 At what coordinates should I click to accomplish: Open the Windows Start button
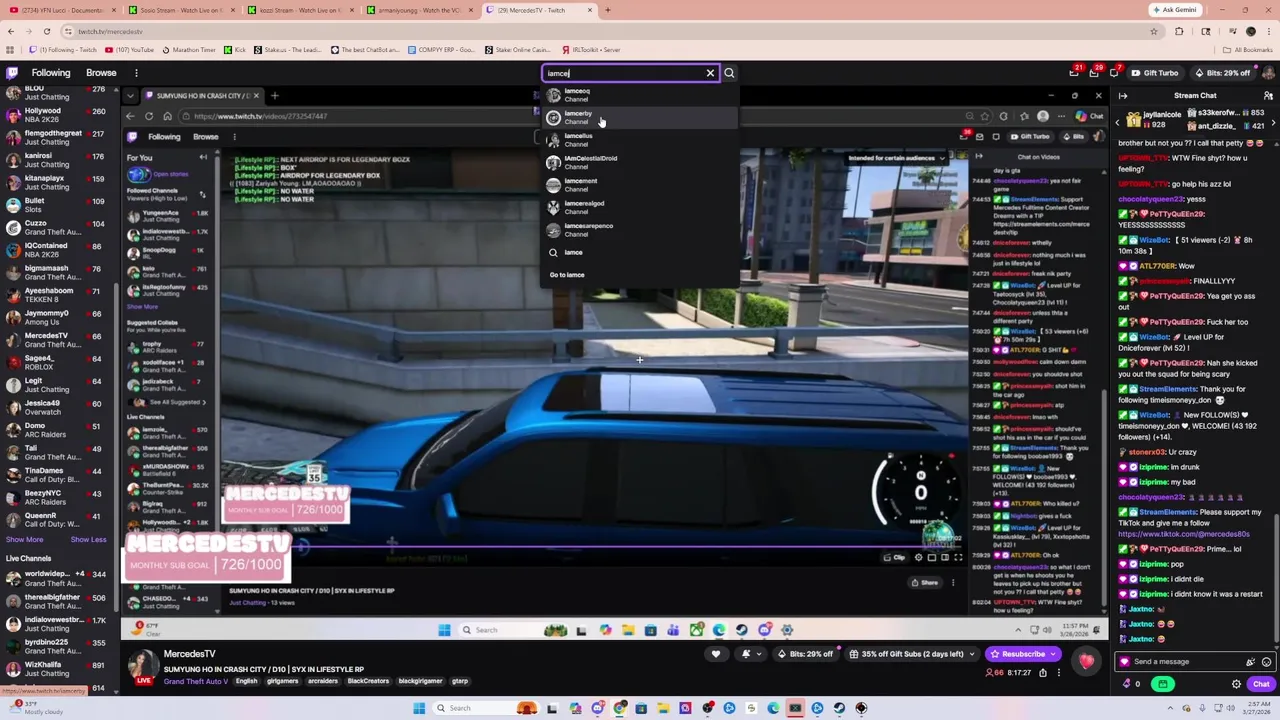(418, 708)
